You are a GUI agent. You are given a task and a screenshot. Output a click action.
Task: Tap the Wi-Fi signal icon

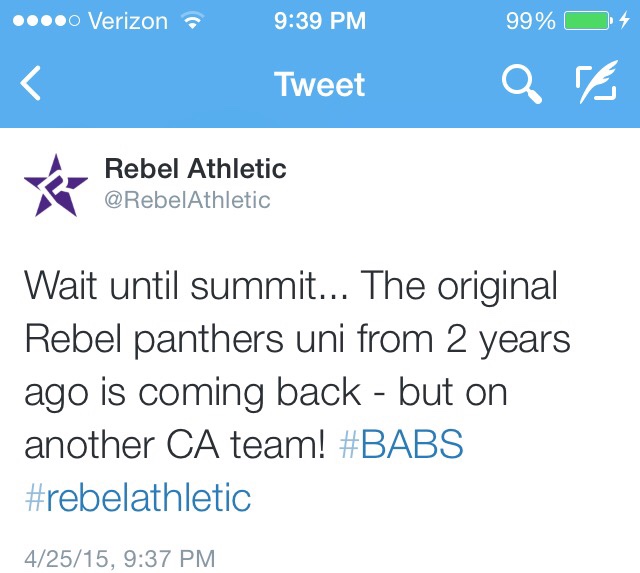point(192,20)
